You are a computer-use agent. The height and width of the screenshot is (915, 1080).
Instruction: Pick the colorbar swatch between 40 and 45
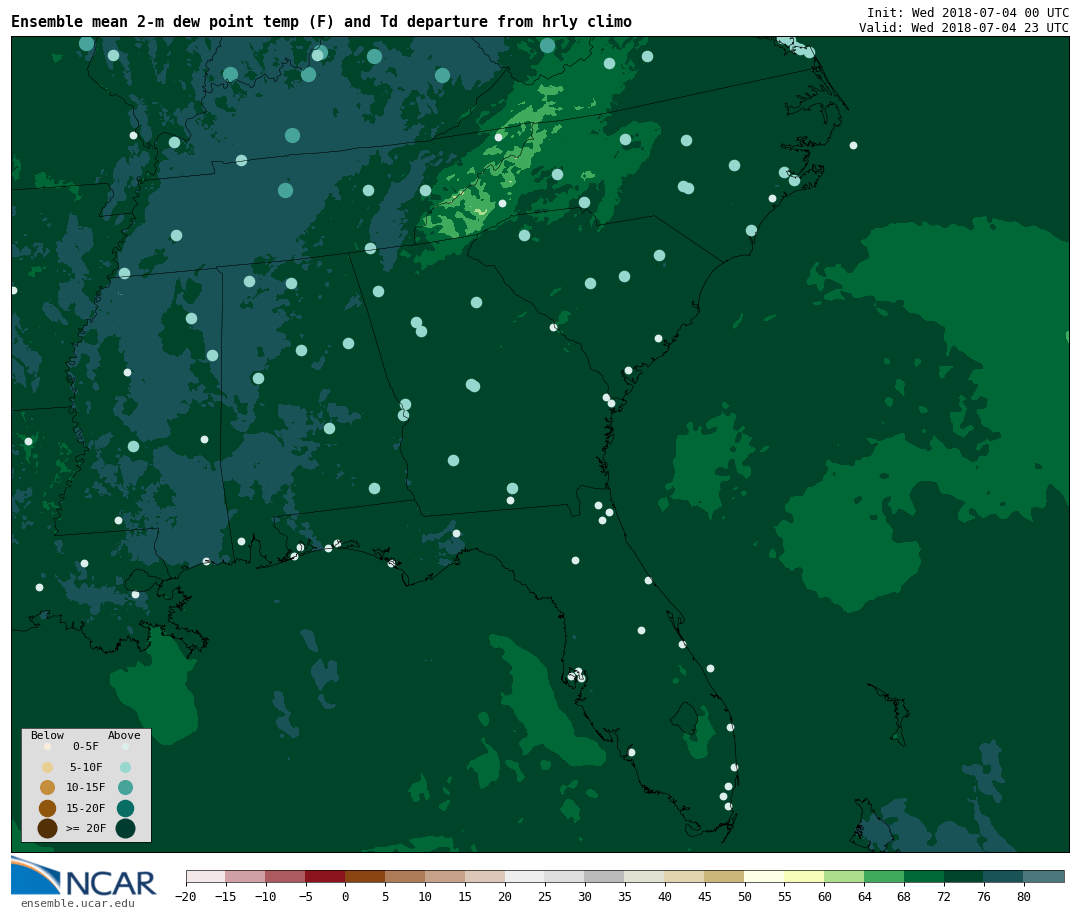click(x=685, y=876)
